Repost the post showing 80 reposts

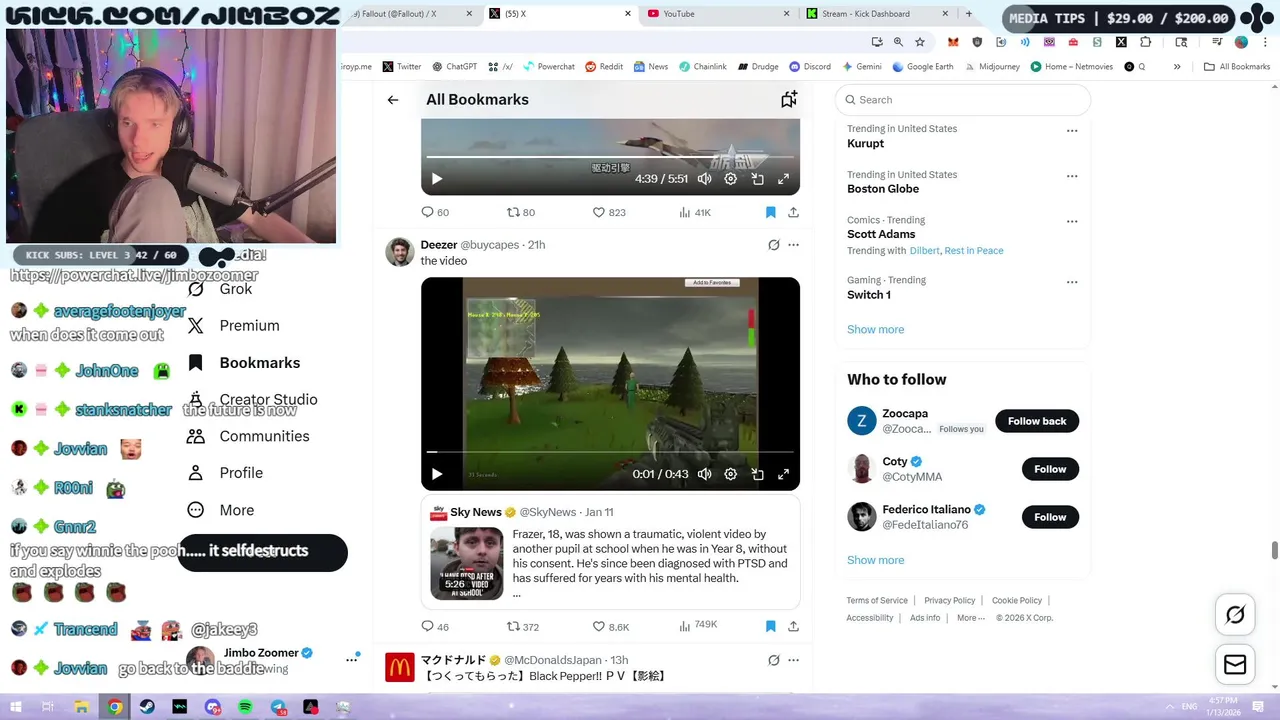(x=521, y=212)
